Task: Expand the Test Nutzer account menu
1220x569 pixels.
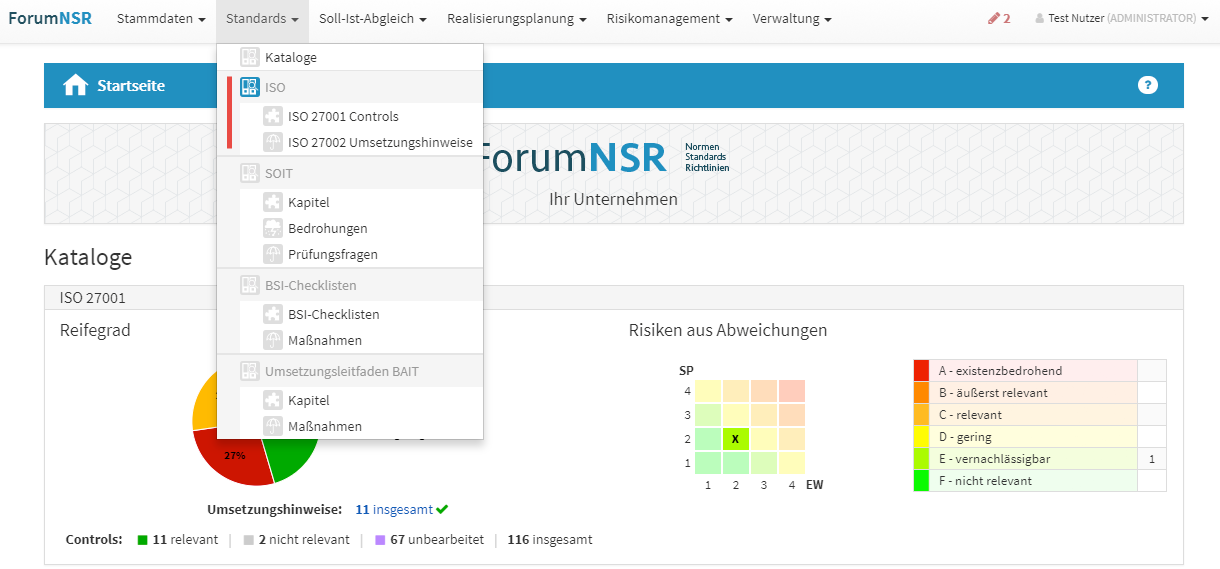Action: tap(1122, 18)
